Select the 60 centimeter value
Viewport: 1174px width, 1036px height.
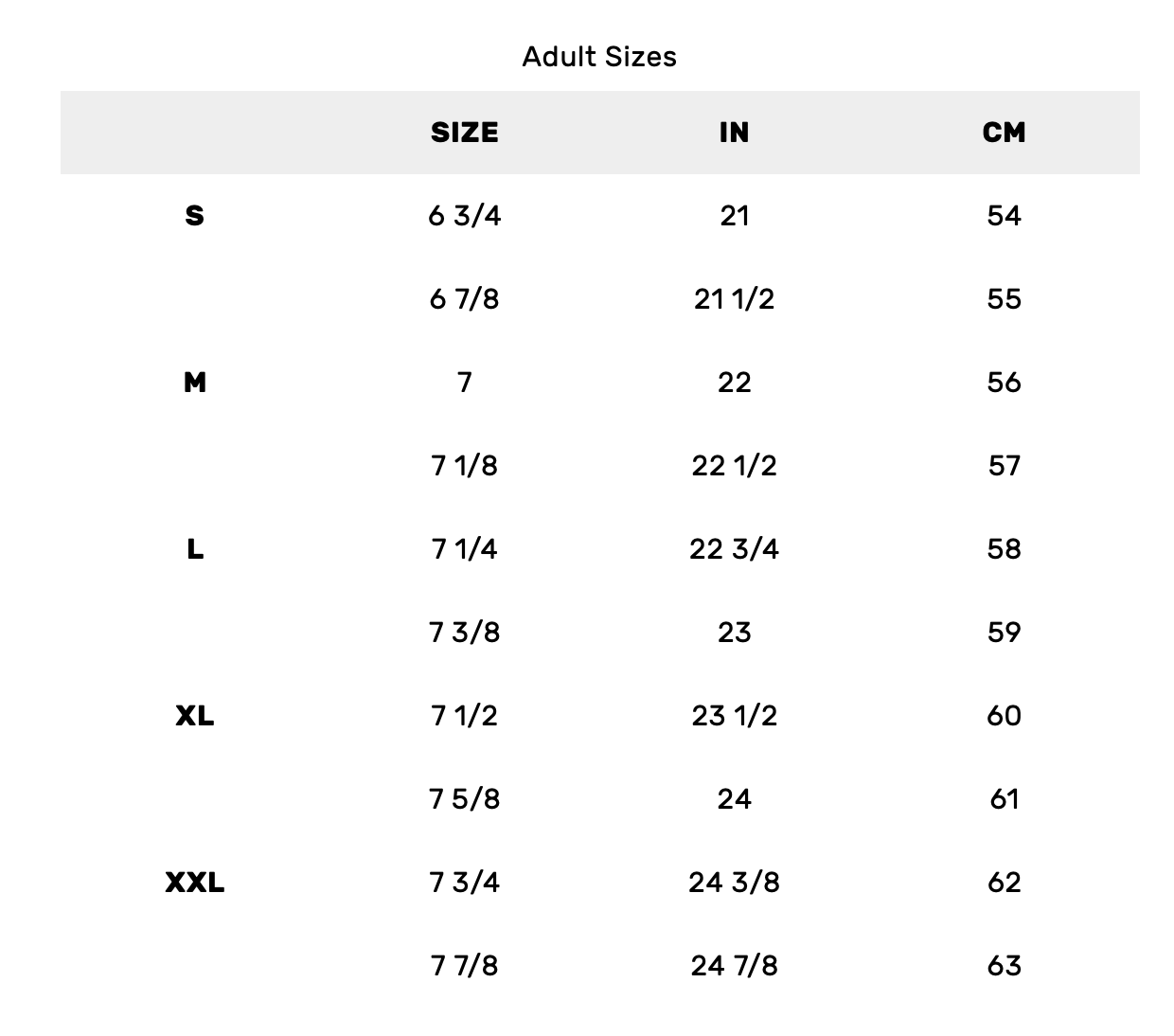click(x=1004, y=716)
